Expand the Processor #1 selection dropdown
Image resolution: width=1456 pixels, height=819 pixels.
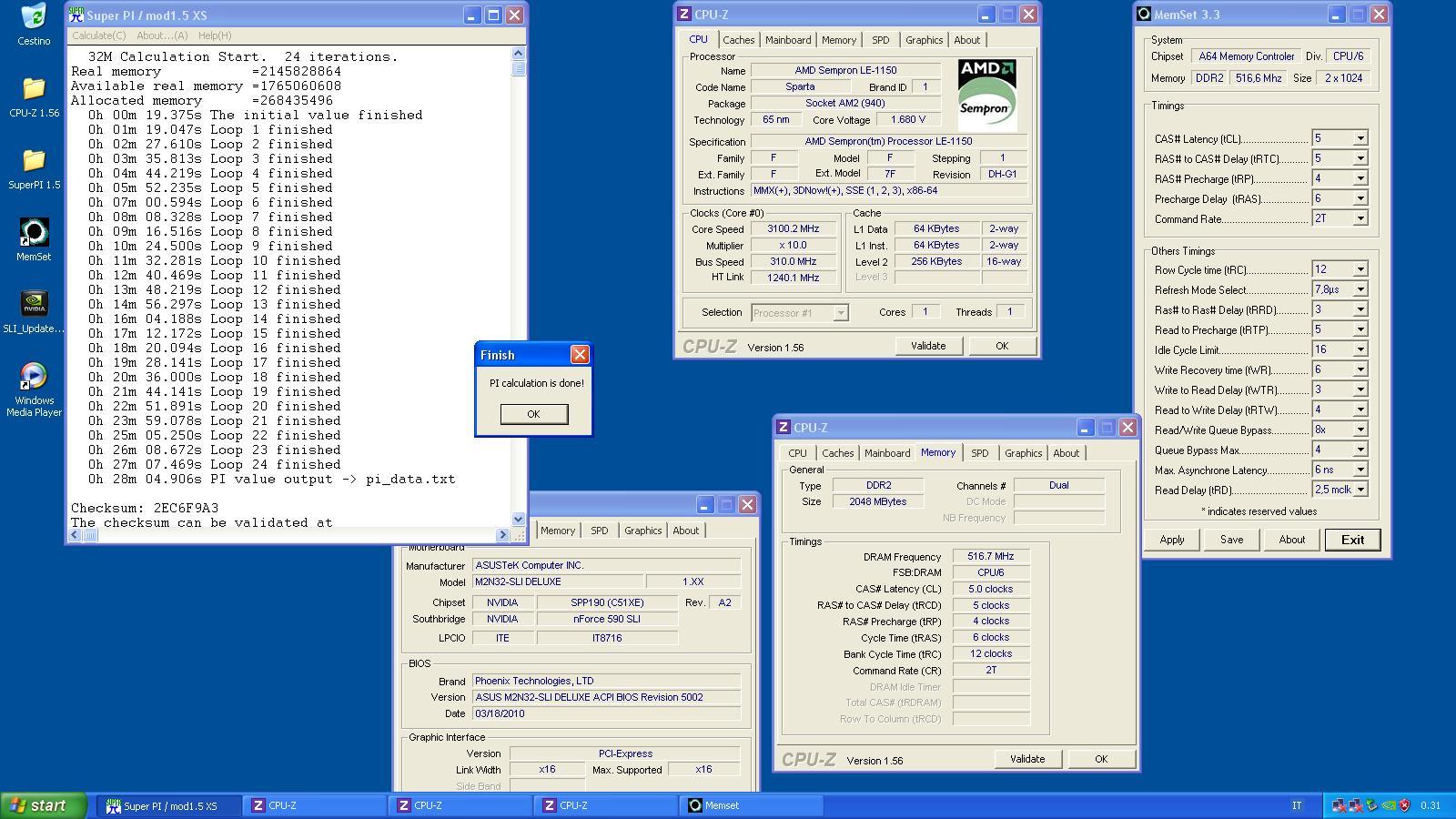point(841,313)
